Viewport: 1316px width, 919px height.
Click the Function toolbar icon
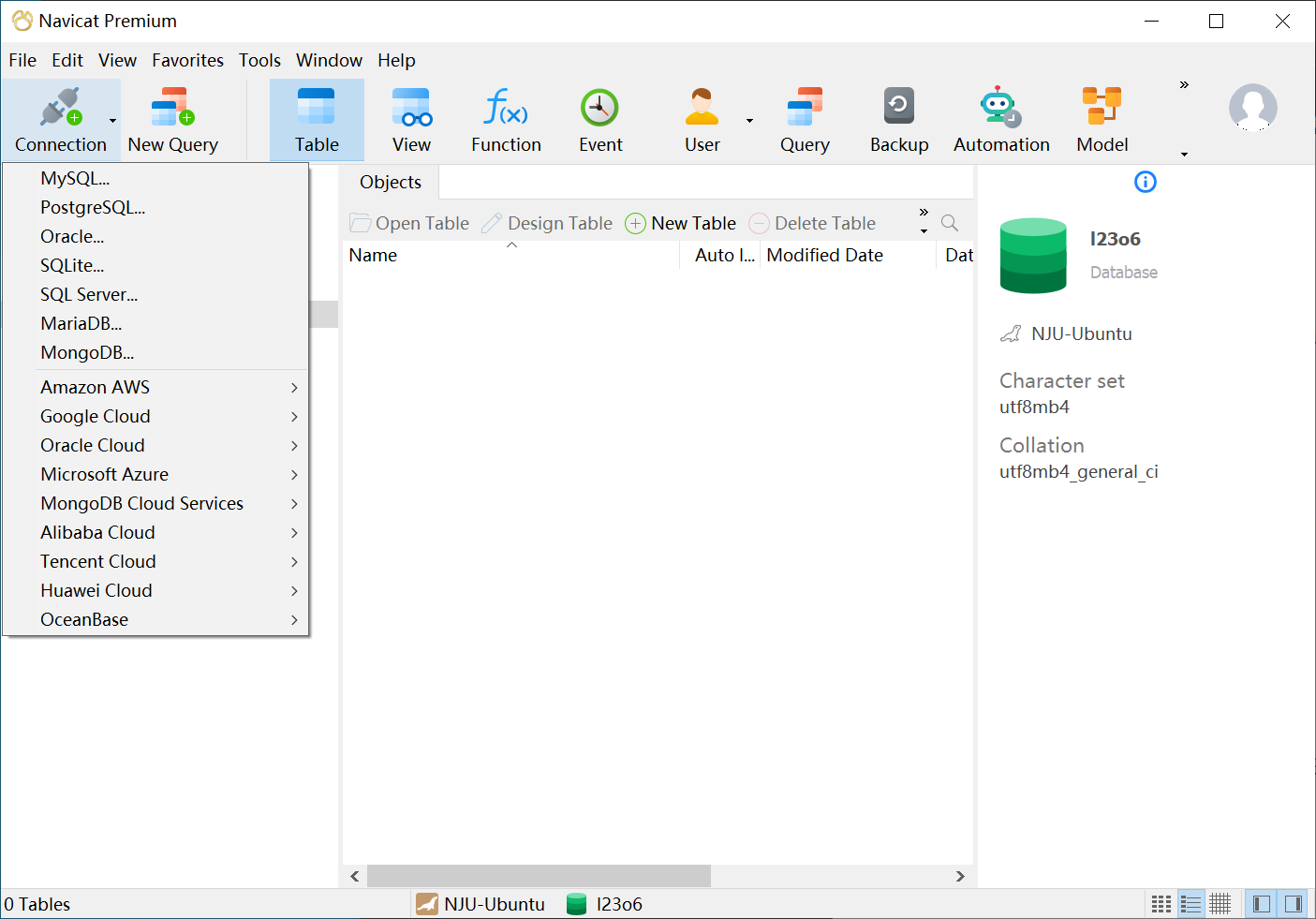pyautogui.click(x=506, y=120)
